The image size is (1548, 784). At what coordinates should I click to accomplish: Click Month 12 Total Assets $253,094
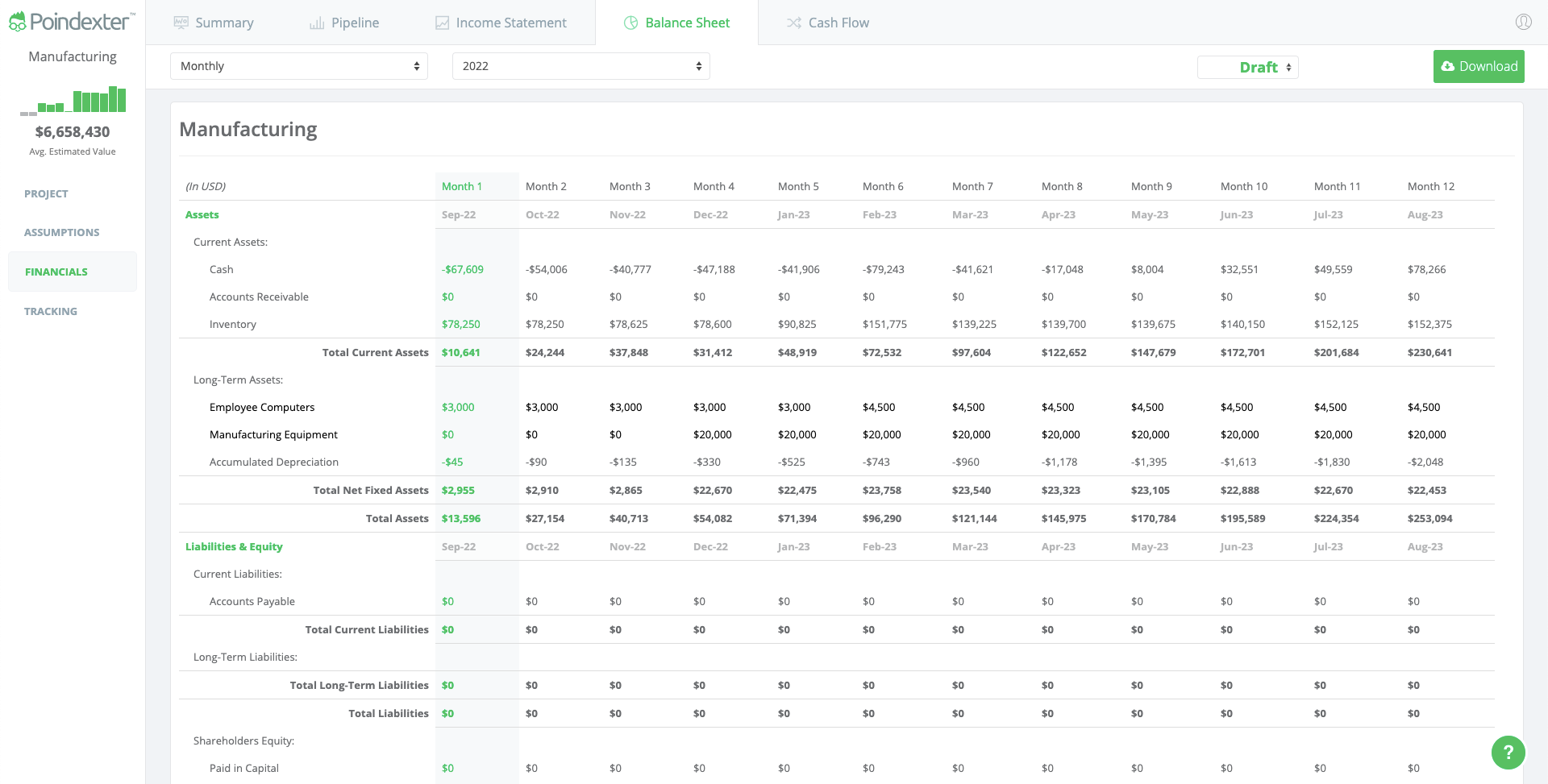click(1430, 518)
